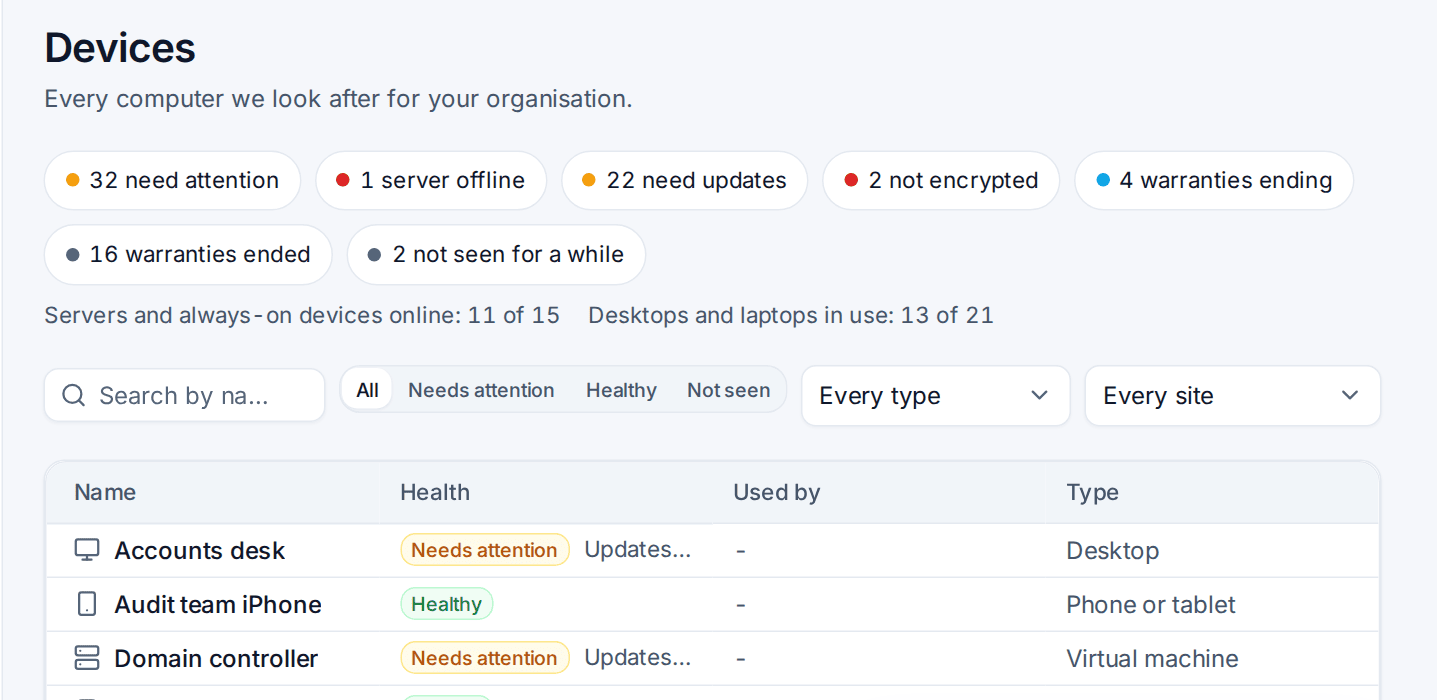The height and width of the screenshot is (700, 1437).
Task: Open the Accounts desk device name
Action: point(200,550)
